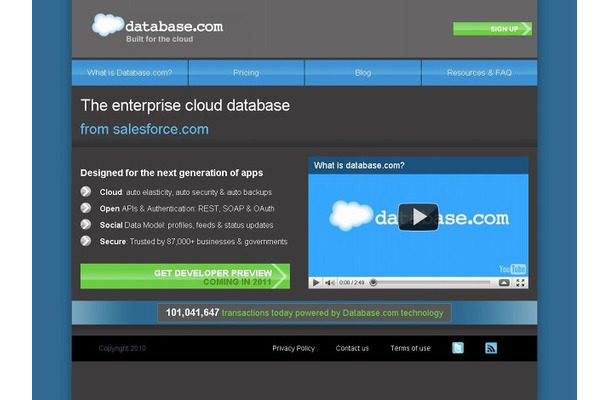Click the video pop-up menu arrow icon
The width and height of the screenshot is (610, 400).
[504, 282]
